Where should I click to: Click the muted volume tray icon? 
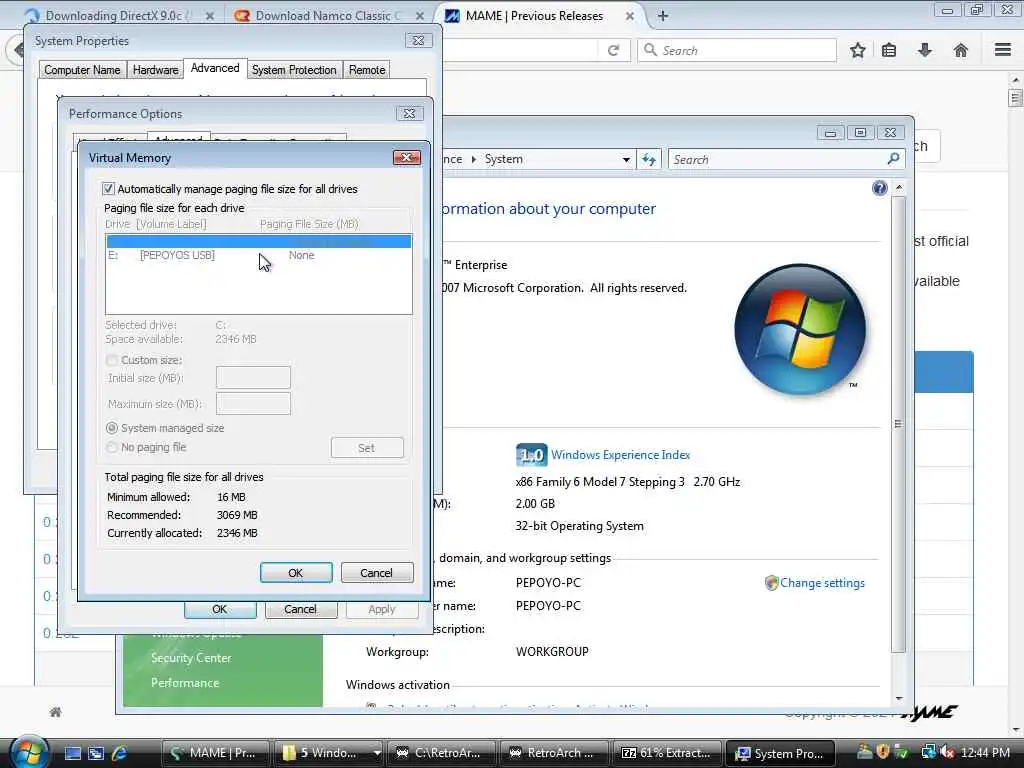[947, 752]
